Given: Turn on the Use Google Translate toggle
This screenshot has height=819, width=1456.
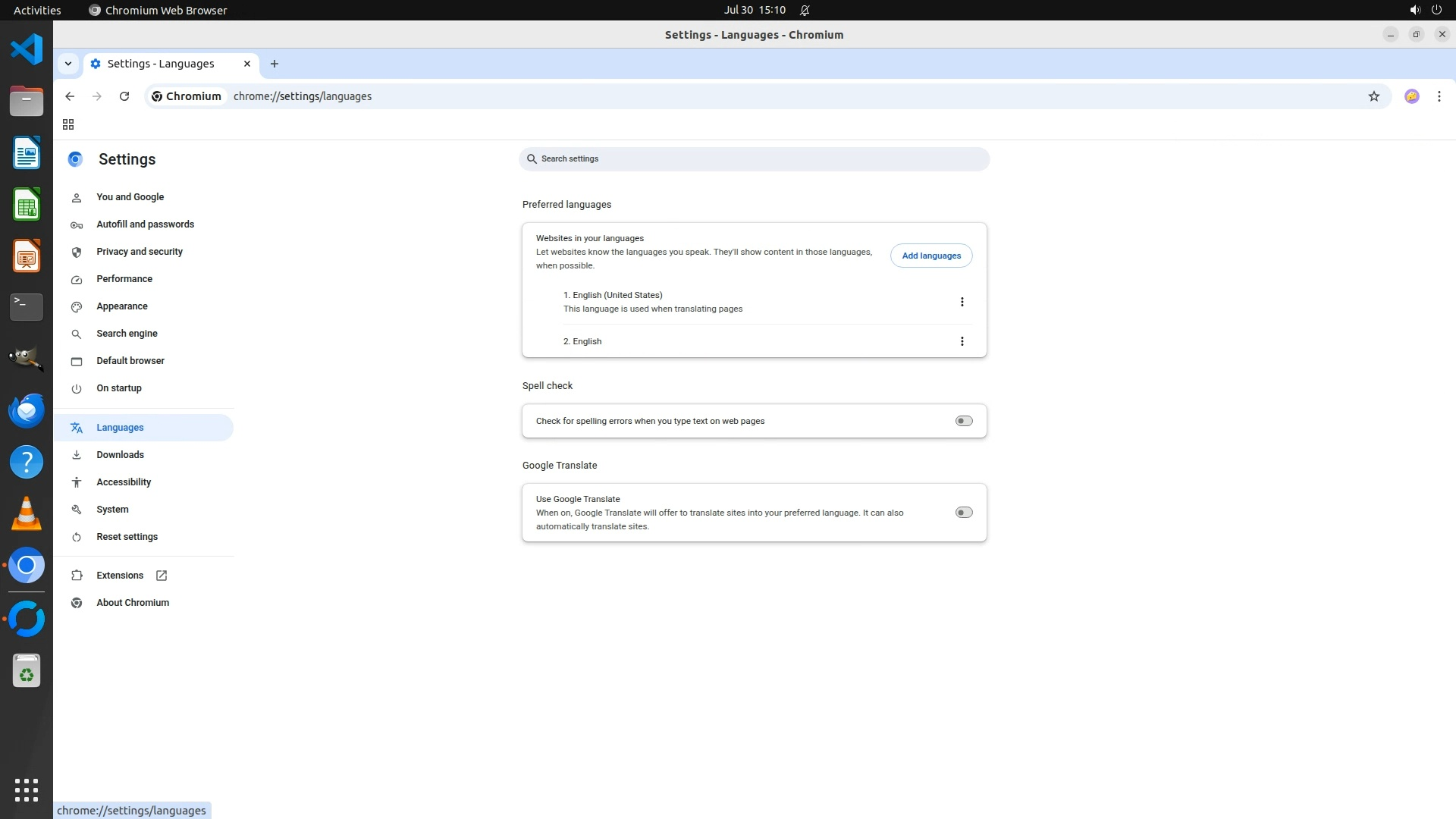Looking at the screenshot, I should click(x=963, y=513).
